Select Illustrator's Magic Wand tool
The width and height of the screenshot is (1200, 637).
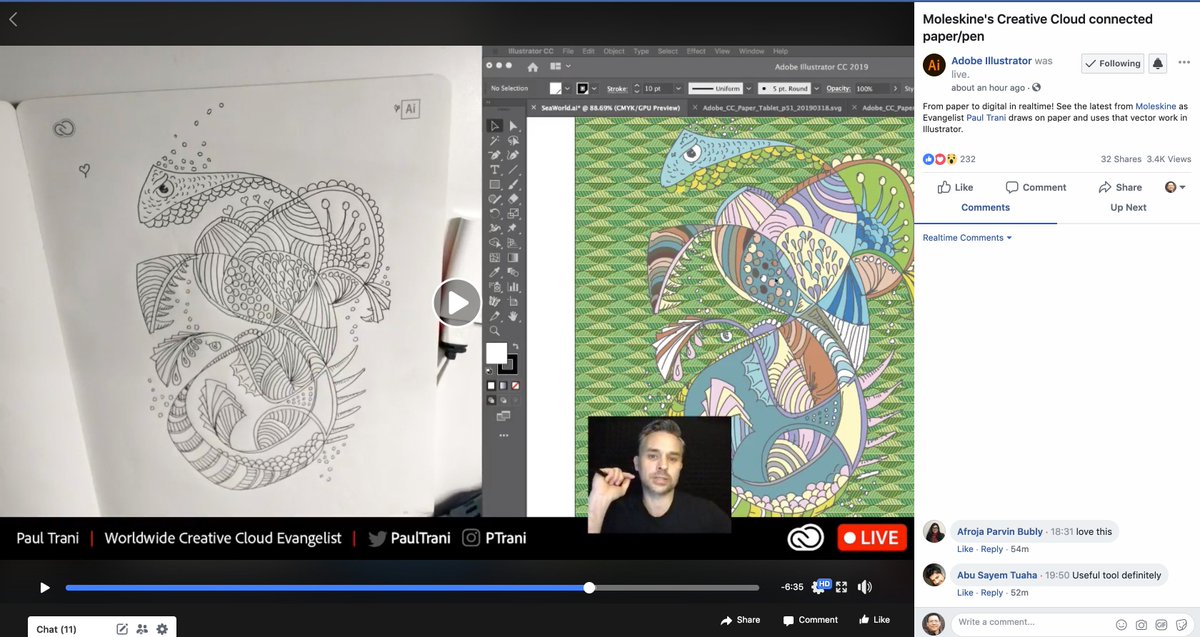(494, 140)
